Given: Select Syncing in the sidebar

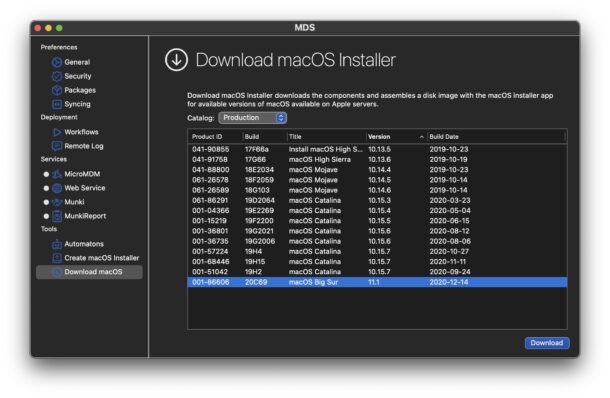Looking at the screenshot, I should pos(77,104).
